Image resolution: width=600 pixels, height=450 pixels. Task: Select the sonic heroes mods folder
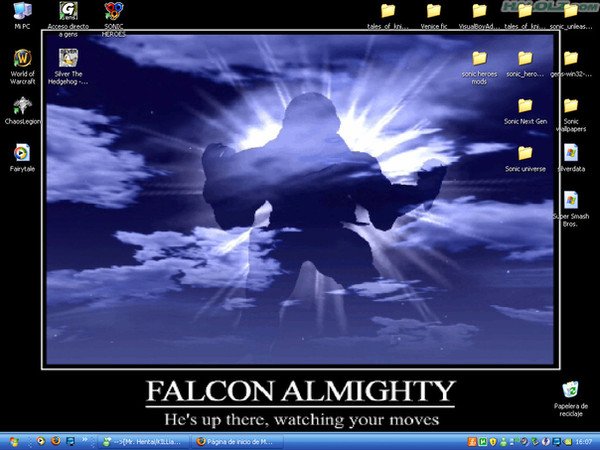tap(479, 67)
